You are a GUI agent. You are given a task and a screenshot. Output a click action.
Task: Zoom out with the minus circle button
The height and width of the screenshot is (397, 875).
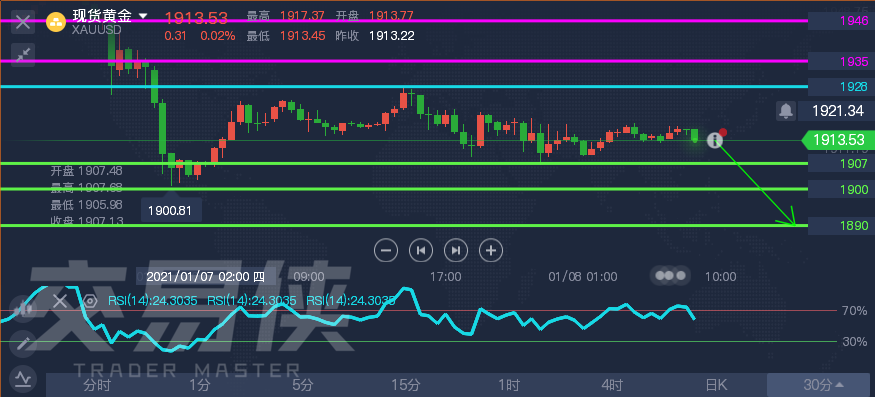[386, 251]
